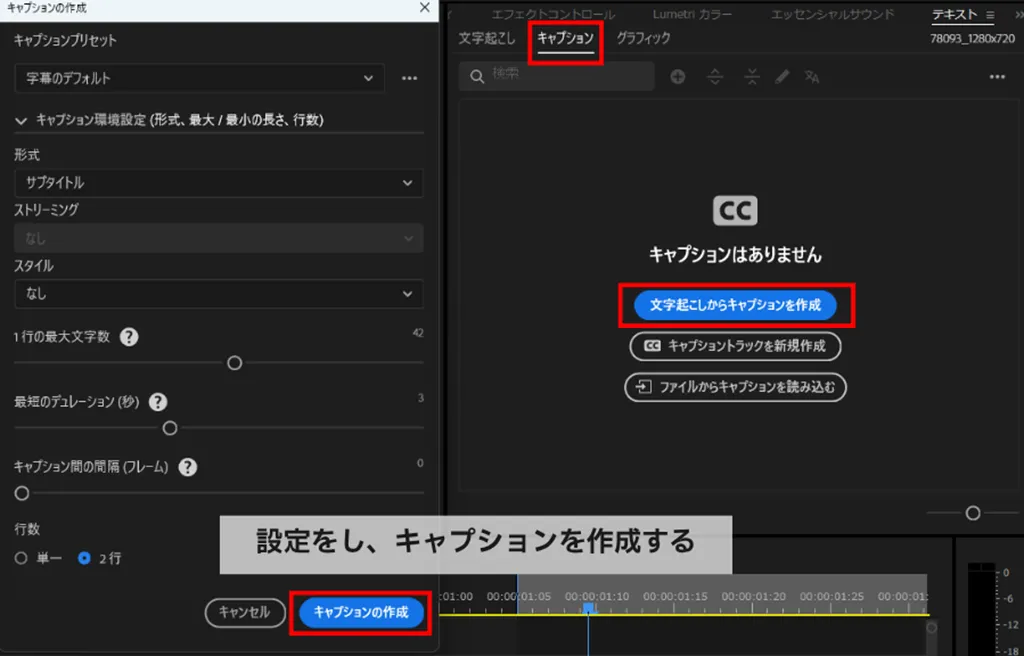Click 文字起こしからキャプションを作成 button
Image resolution: width=1024 pixels, height=656 pixels.
click(735, 305)
